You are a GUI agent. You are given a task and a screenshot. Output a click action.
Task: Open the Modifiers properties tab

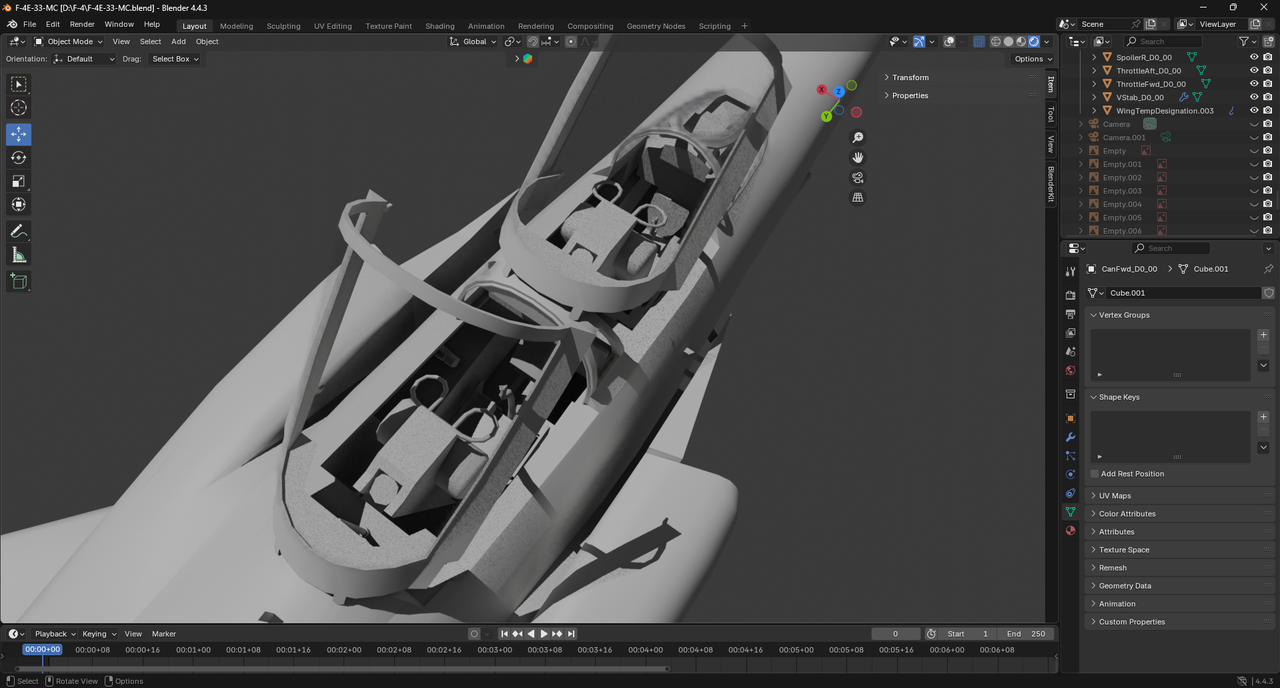[x=1070, y=437]
